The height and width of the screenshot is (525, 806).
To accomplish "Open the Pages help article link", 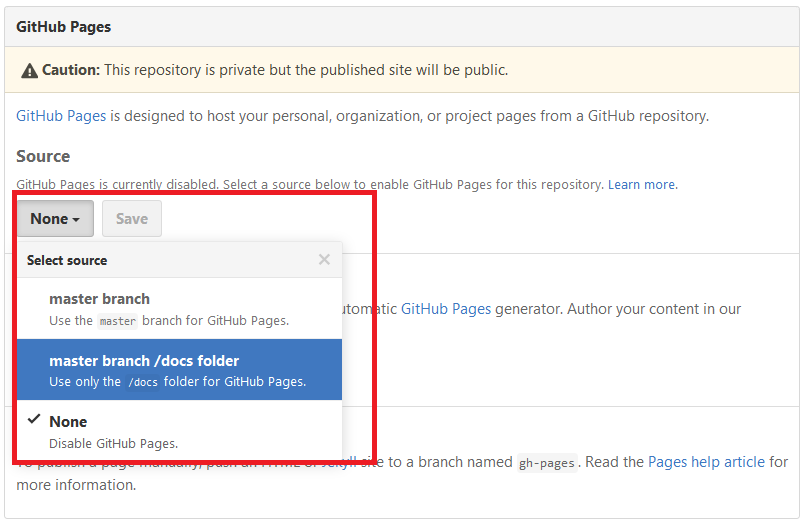I will (x=706, y=462).
